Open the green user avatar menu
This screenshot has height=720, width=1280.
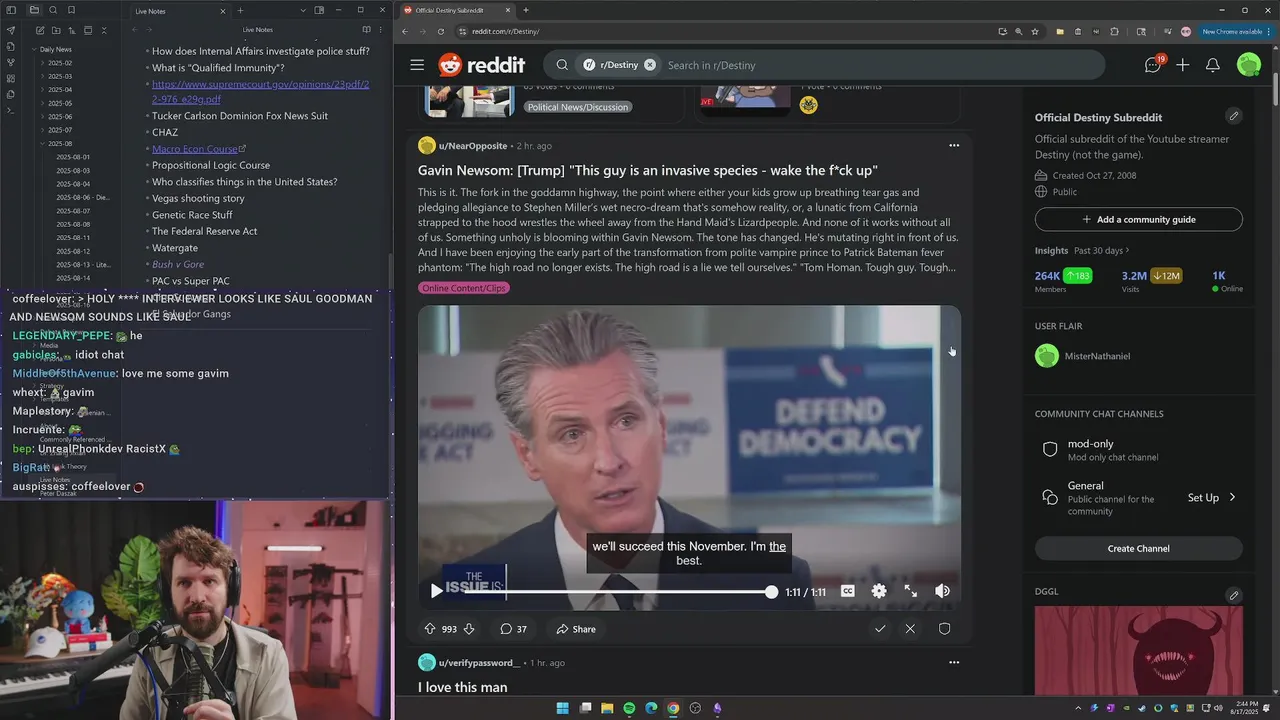pyautogui.click(x=1249, y=65)
